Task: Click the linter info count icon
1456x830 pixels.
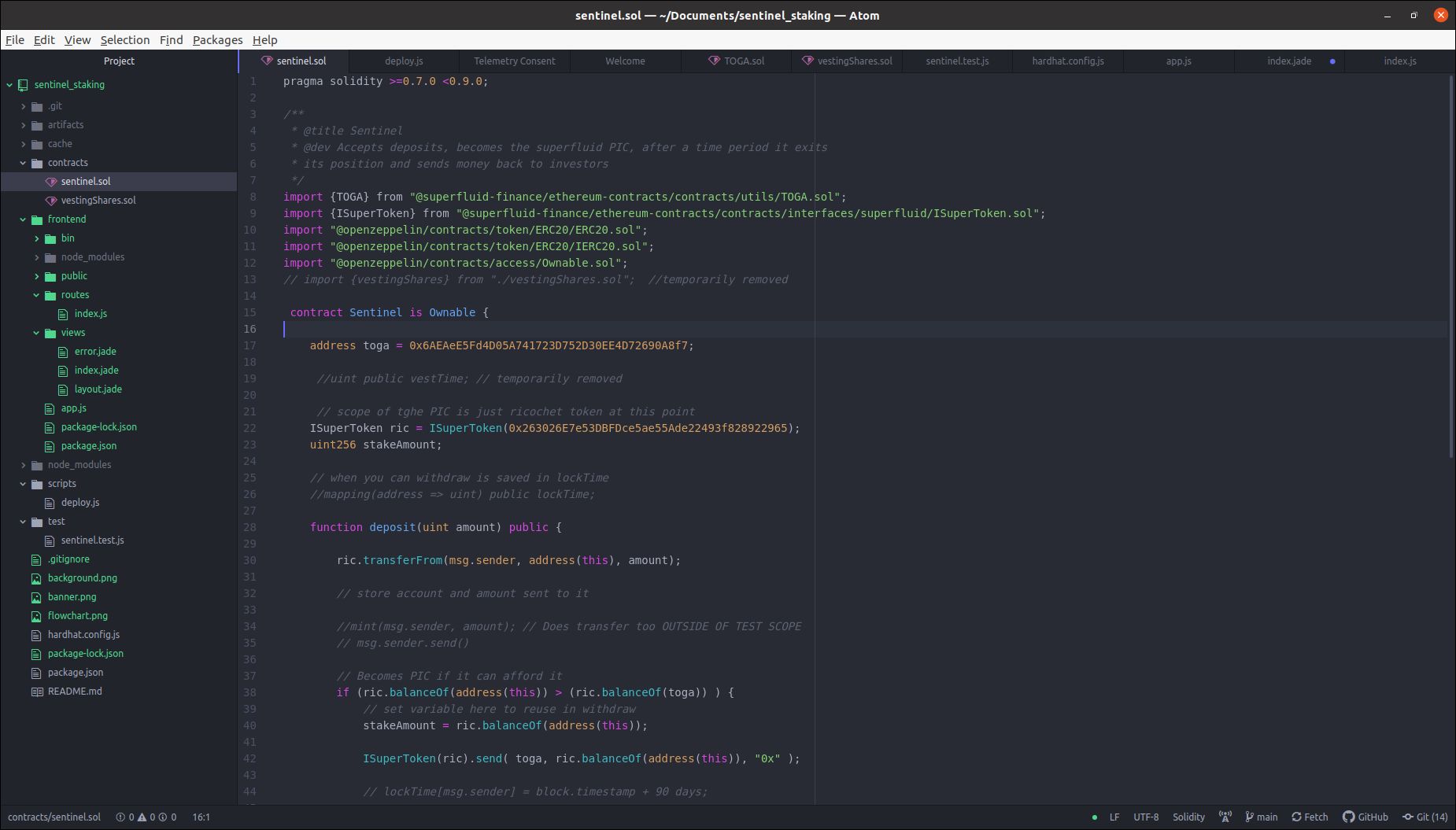Action: (x=163, y=817)
